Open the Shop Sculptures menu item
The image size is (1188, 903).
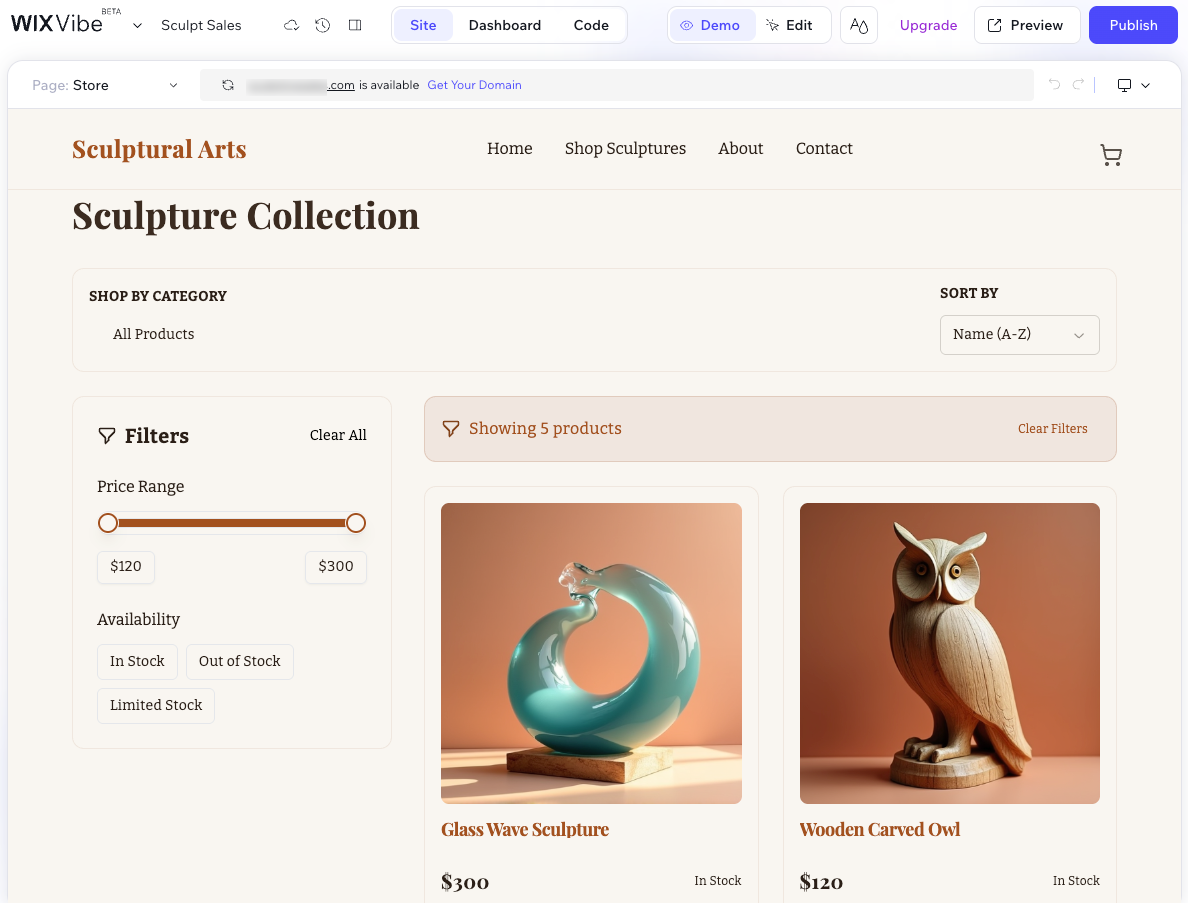pos(625,148)
